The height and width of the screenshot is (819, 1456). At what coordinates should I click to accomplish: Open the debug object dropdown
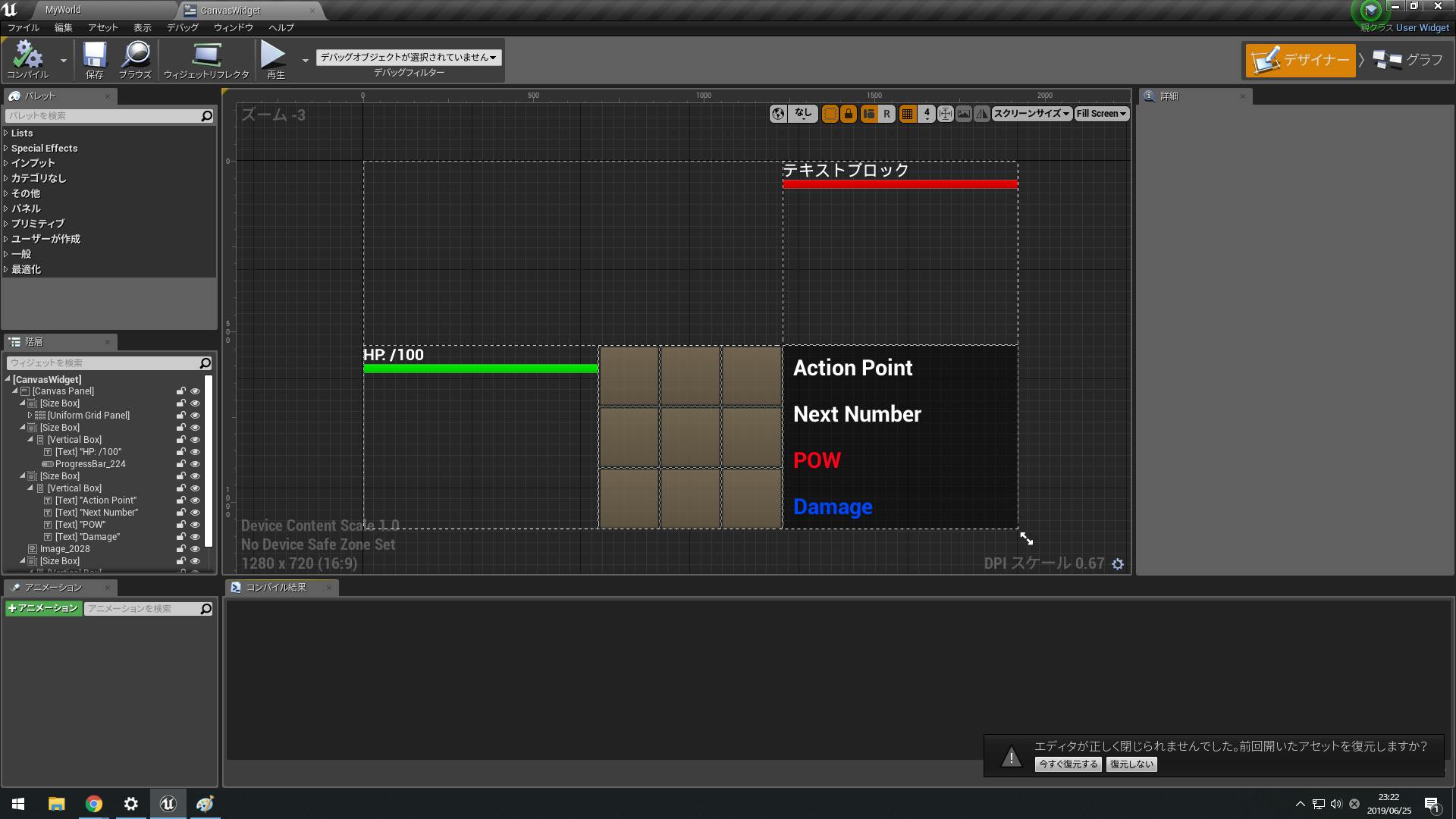(408, 58)
